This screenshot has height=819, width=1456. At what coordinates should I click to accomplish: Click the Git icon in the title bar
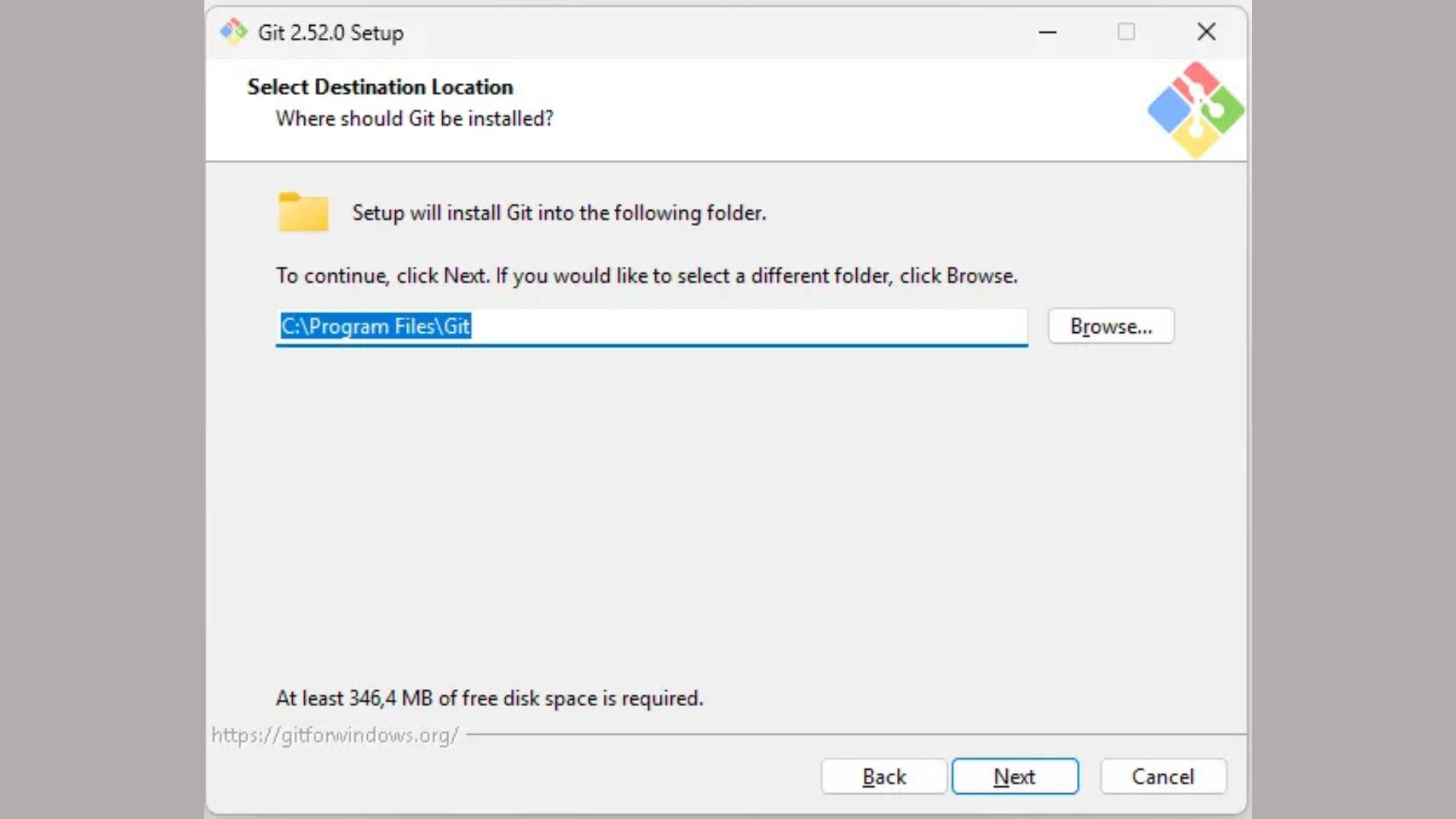tap(234, 32)
